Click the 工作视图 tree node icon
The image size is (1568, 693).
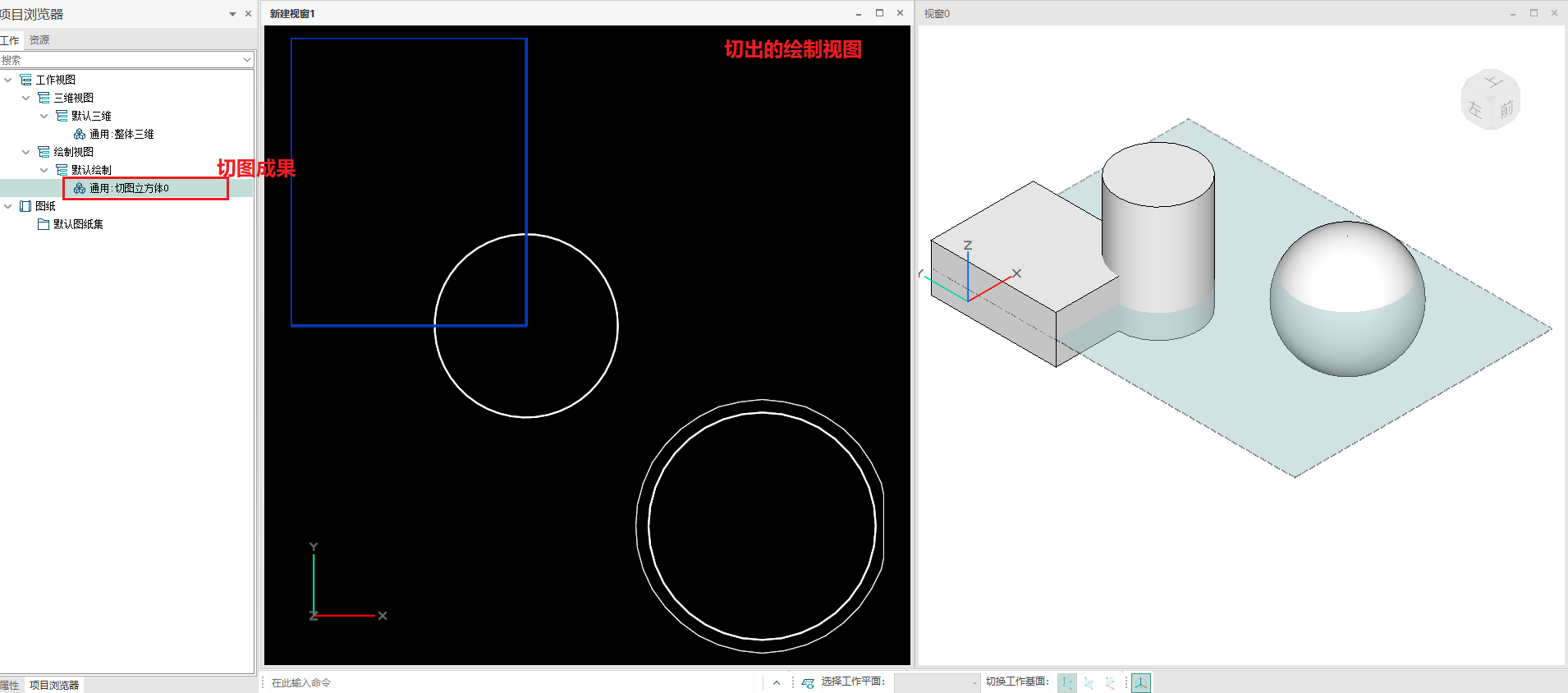(x=25, y=80)
